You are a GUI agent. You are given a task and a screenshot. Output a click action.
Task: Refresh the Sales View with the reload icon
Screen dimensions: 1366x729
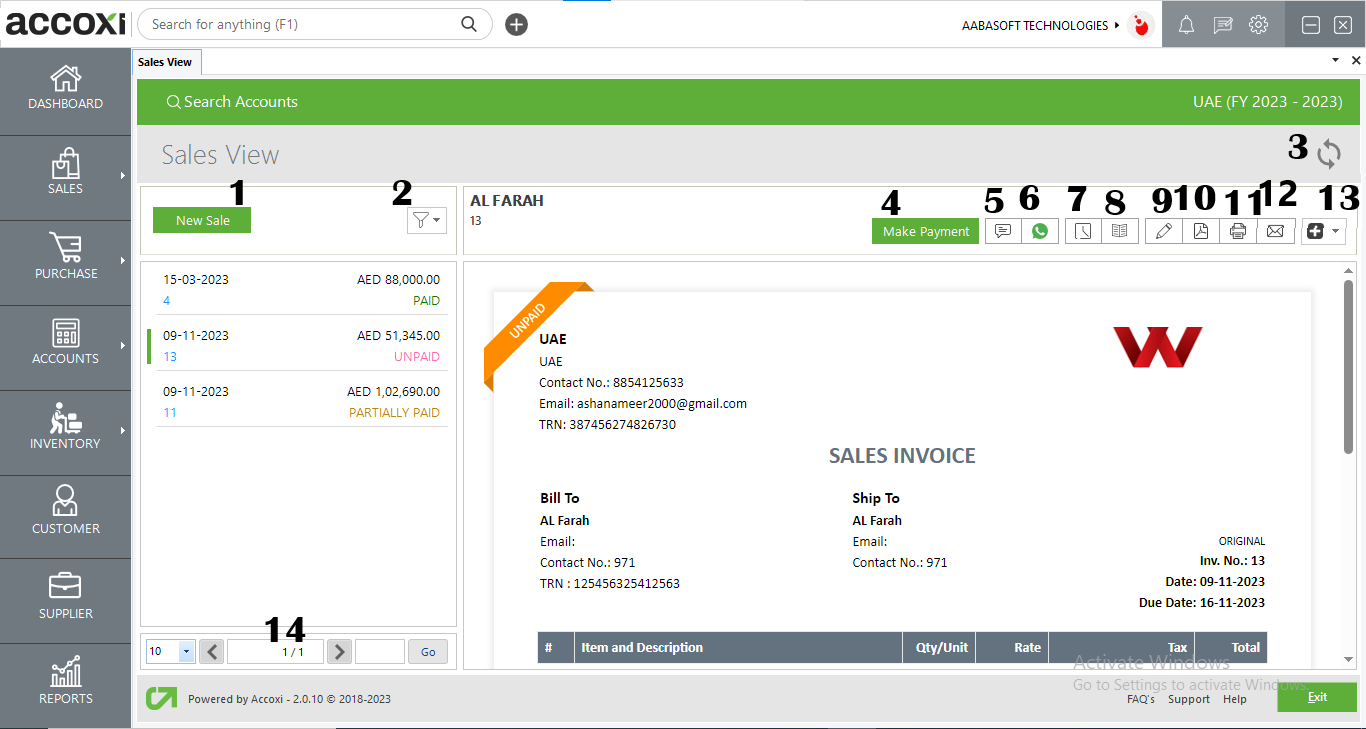pos(1329,154)
